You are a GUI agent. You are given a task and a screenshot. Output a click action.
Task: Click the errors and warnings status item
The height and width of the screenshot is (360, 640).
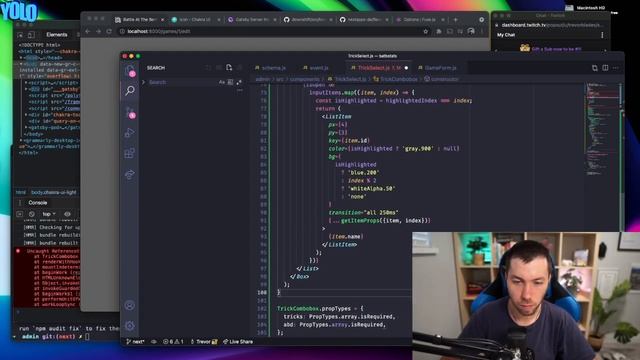[x=173, y=342]
